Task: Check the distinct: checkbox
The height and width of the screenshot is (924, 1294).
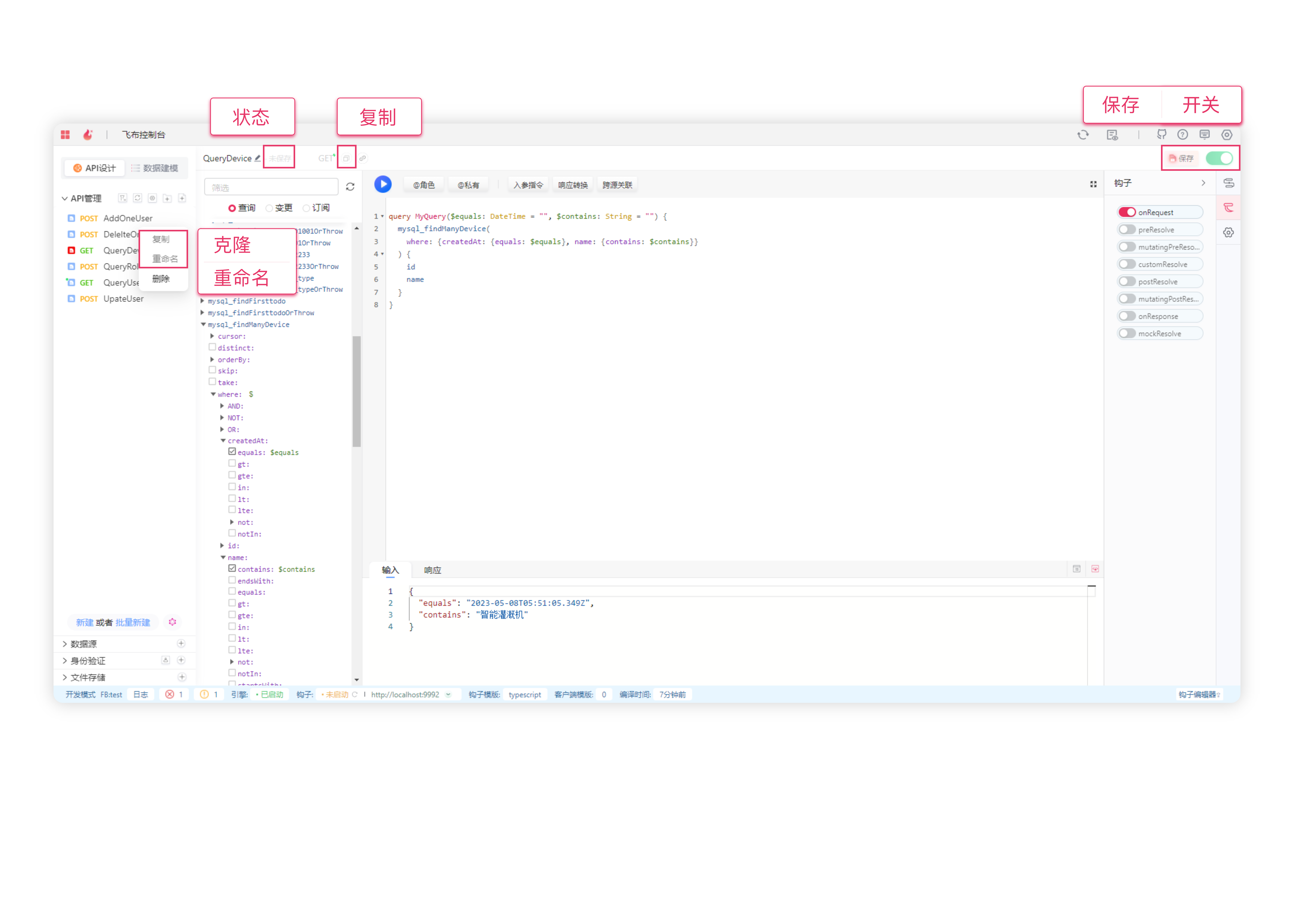Action: click(212, 347)
